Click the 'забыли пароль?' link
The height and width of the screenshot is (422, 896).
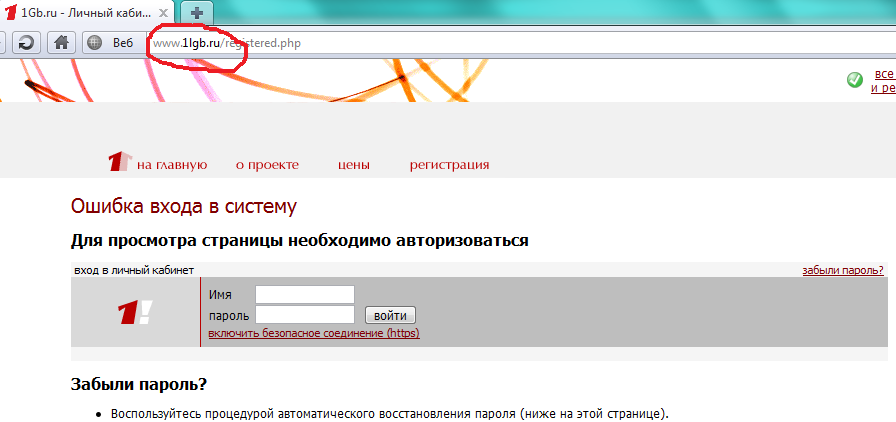pyautogui.click(x=842, y=270)
